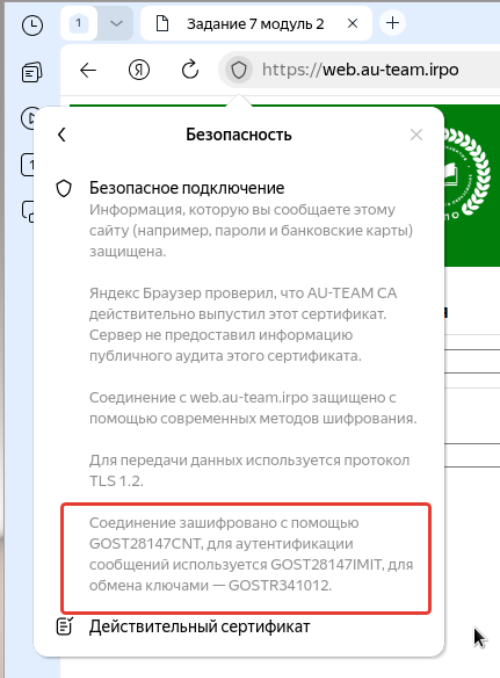Screen dimensions: 500x678
Task: Click the green page logo emblem
Action: click(x=467, y=173)
